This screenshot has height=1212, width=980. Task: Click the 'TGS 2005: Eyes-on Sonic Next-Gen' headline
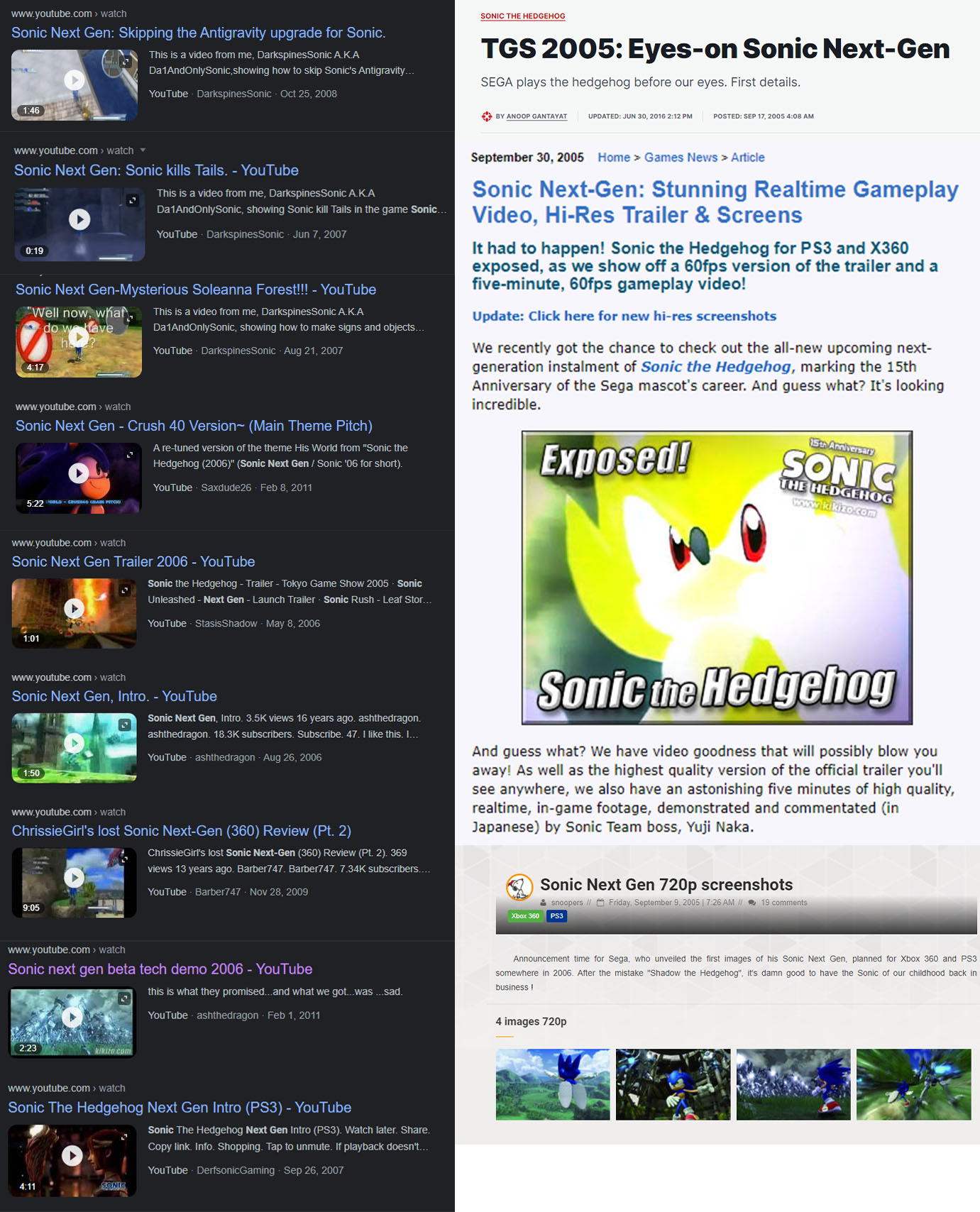pyautogui.click(x=715, y=49)
